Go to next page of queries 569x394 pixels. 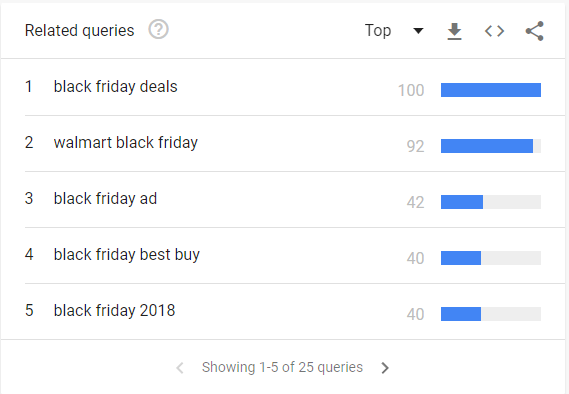pyautogui.click(x=385, y=368)
